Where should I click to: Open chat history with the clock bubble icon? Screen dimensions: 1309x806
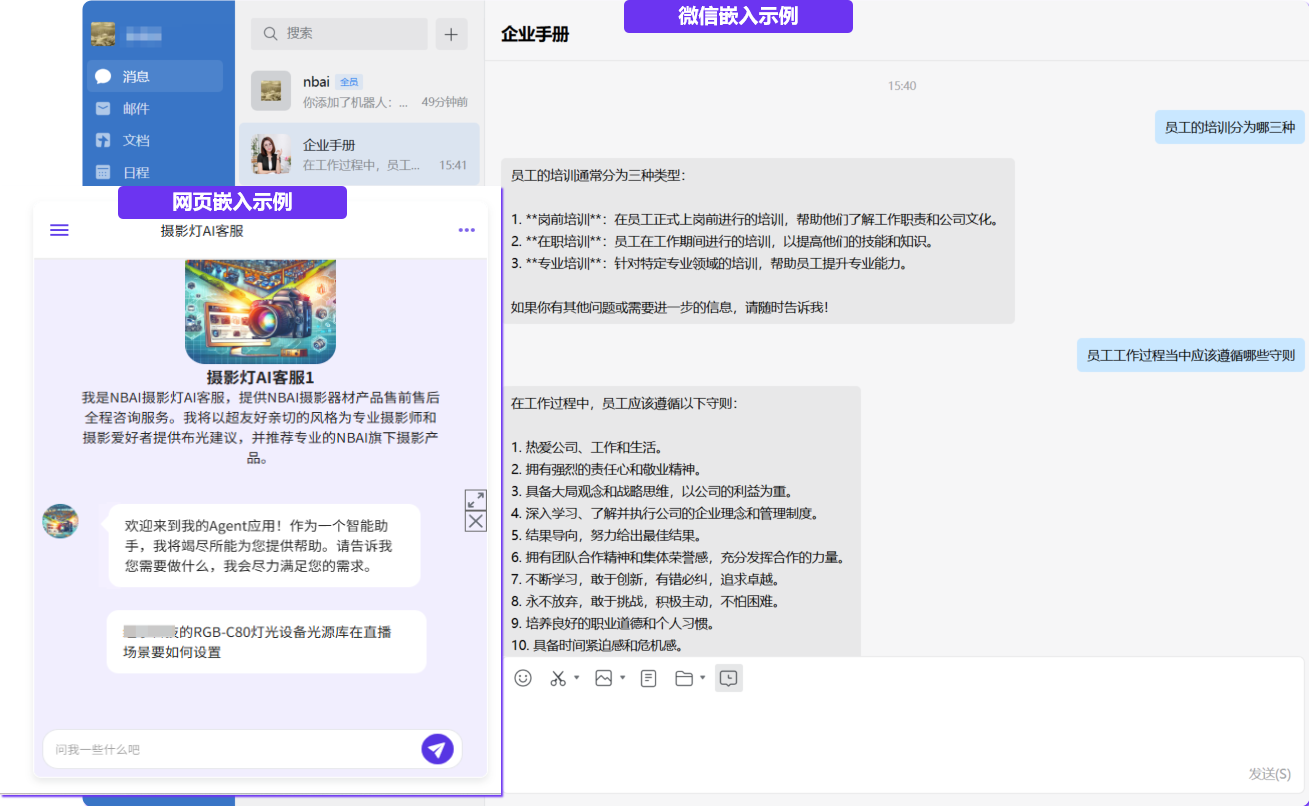coord(729,678)
